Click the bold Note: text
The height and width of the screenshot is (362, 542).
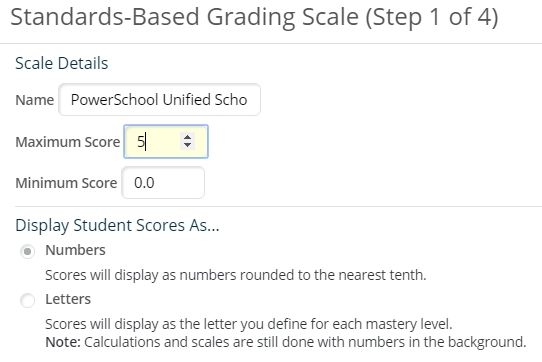(x=63, y=342)
